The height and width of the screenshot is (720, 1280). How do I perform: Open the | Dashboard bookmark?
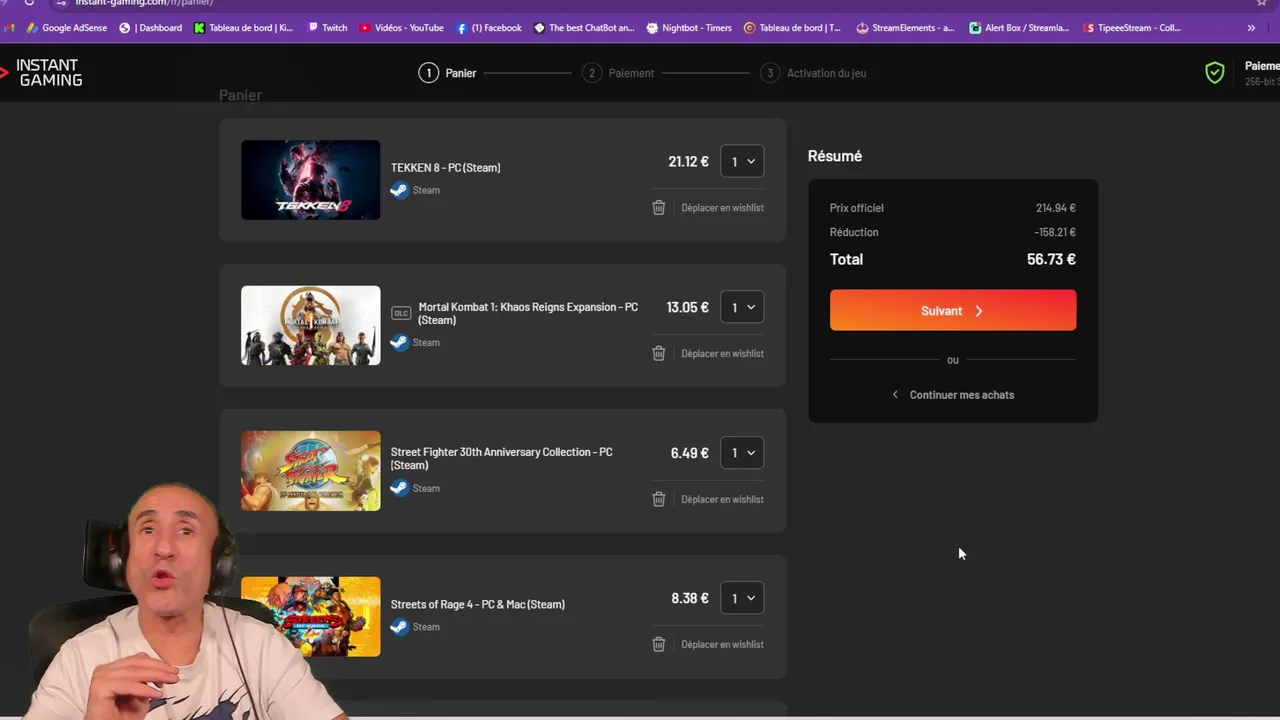[x=151, y=28]
